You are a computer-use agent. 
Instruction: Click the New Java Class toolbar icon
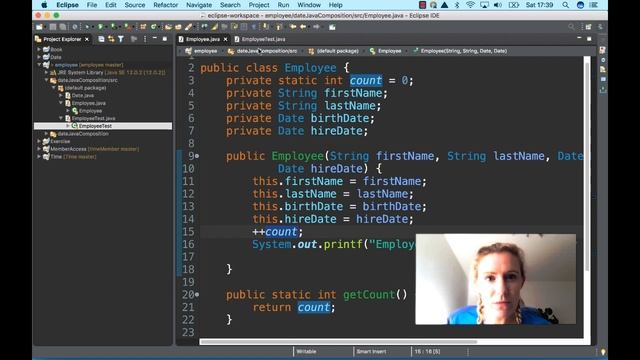point(154,27)
